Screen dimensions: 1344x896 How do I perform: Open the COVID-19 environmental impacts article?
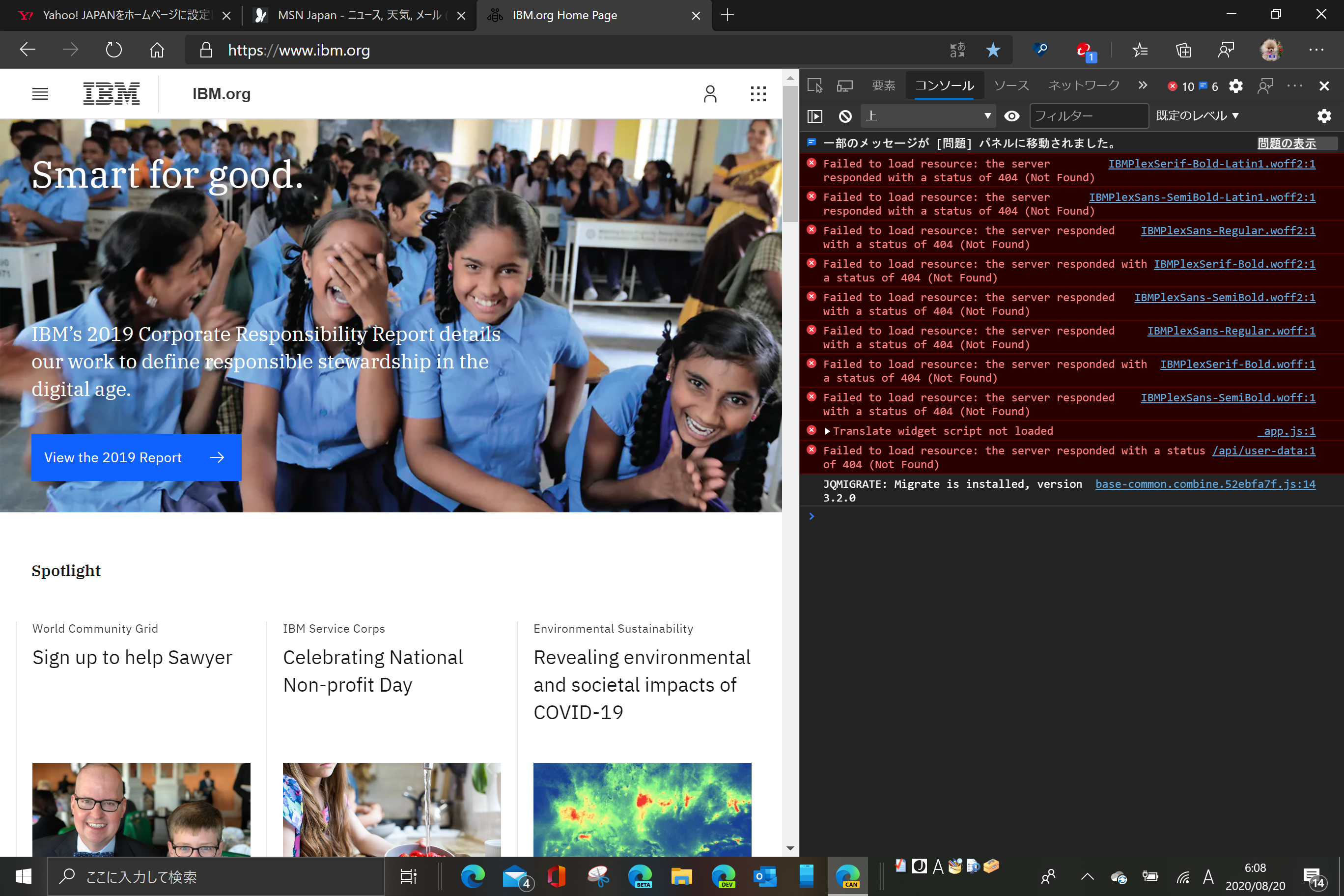coord(642,685)
